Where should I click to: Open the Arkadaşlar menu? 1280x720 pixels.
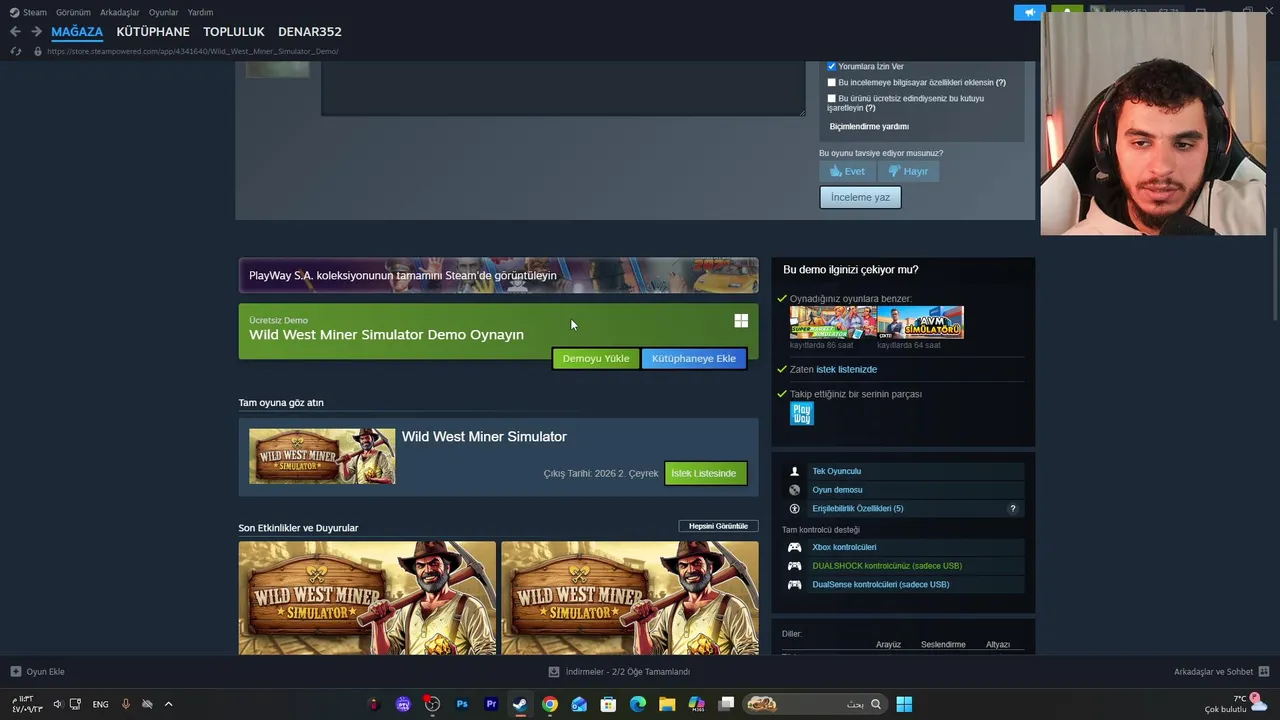pos(120,12)
